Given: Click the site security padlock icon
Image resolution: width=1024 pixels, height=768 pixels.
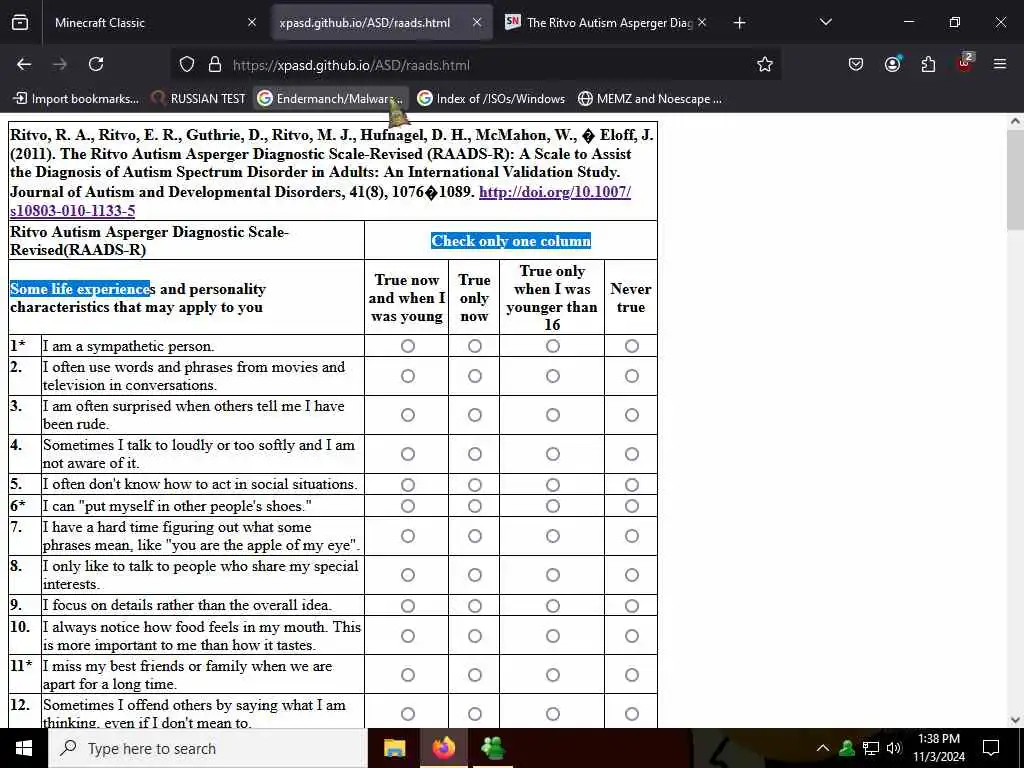Looking at the screenshot, I should 215,65.
